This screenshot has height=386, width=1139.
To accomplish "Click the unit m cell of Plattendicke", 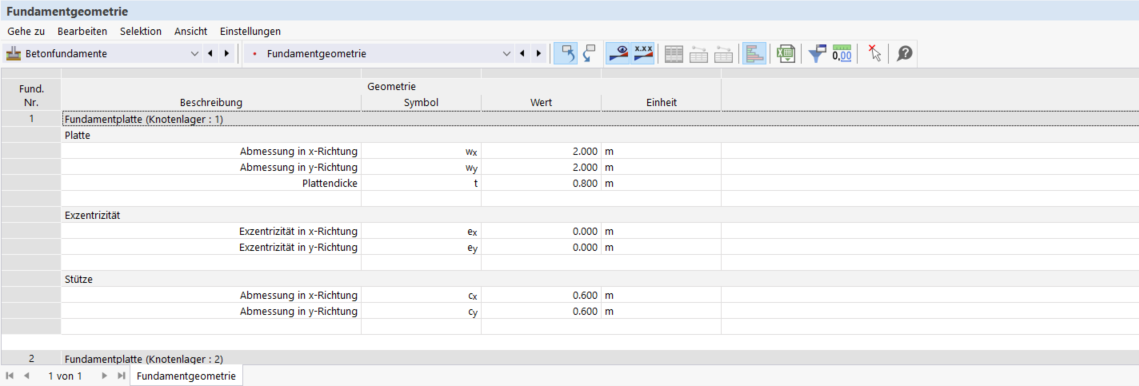I will 661,183.
